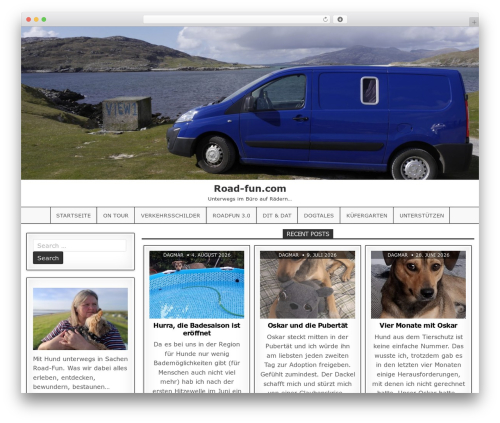Screen dimensions: 500x423
Task: Open the Roadfun 3.0 menu item
Action: click(231, 215)
